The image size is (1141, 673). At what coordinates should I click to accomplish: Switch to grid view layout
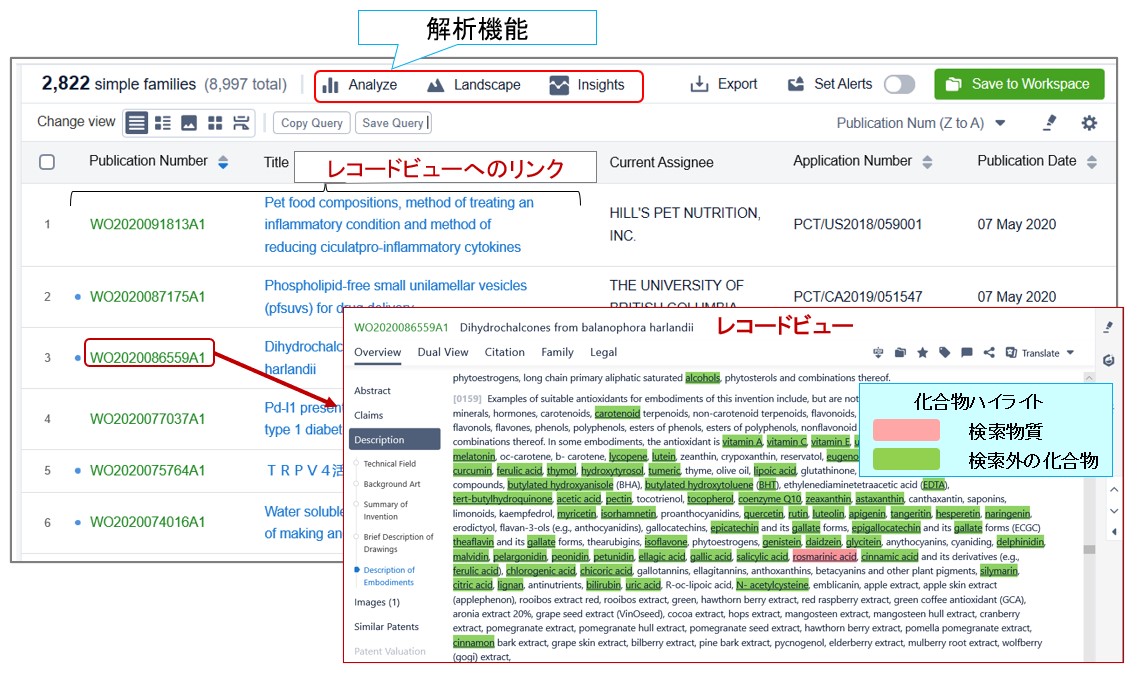(x=215, y=122)
